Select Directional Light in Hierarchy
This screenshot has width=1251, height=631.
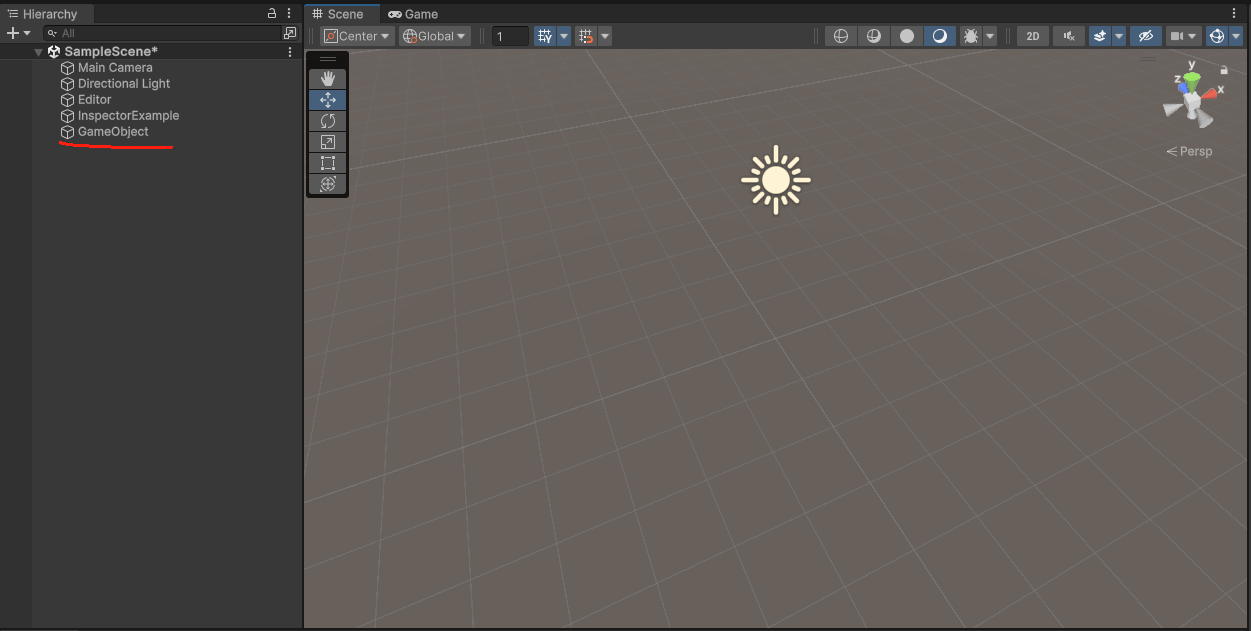coord(124,84)
